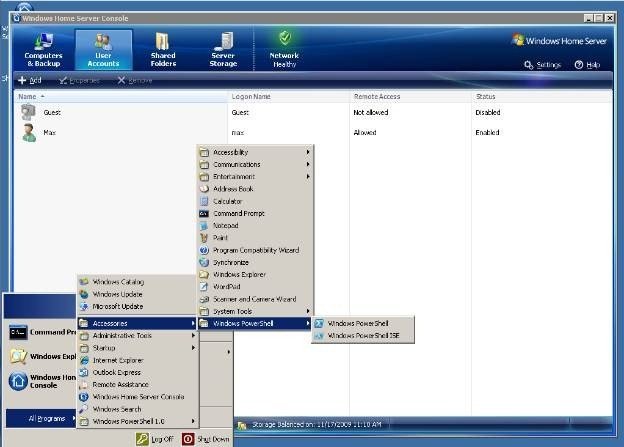The image size is (624, 447).
Task: Open the console Settings
Action: pos(542,65)
